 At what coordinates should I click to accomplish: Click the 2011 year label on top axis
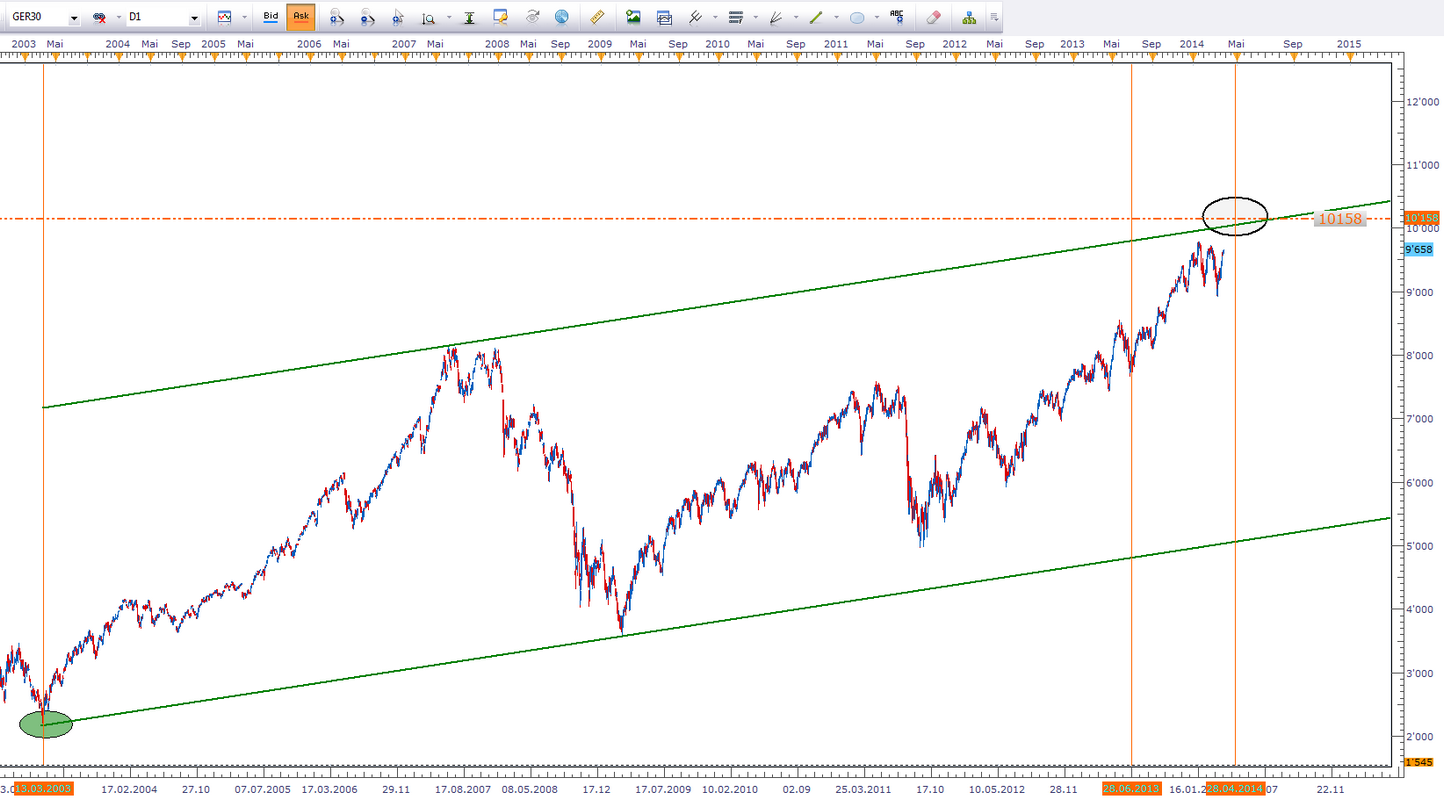[836, 44]
